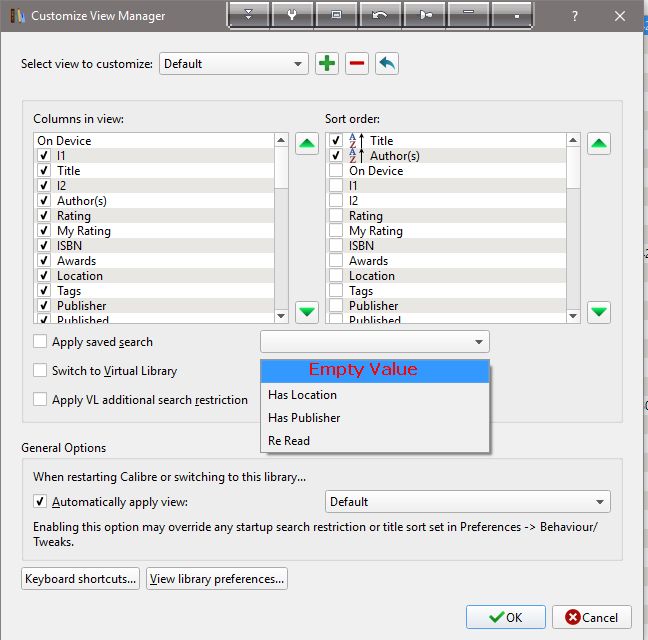Choose Re Read from the dropdown list

click(375, 441)
